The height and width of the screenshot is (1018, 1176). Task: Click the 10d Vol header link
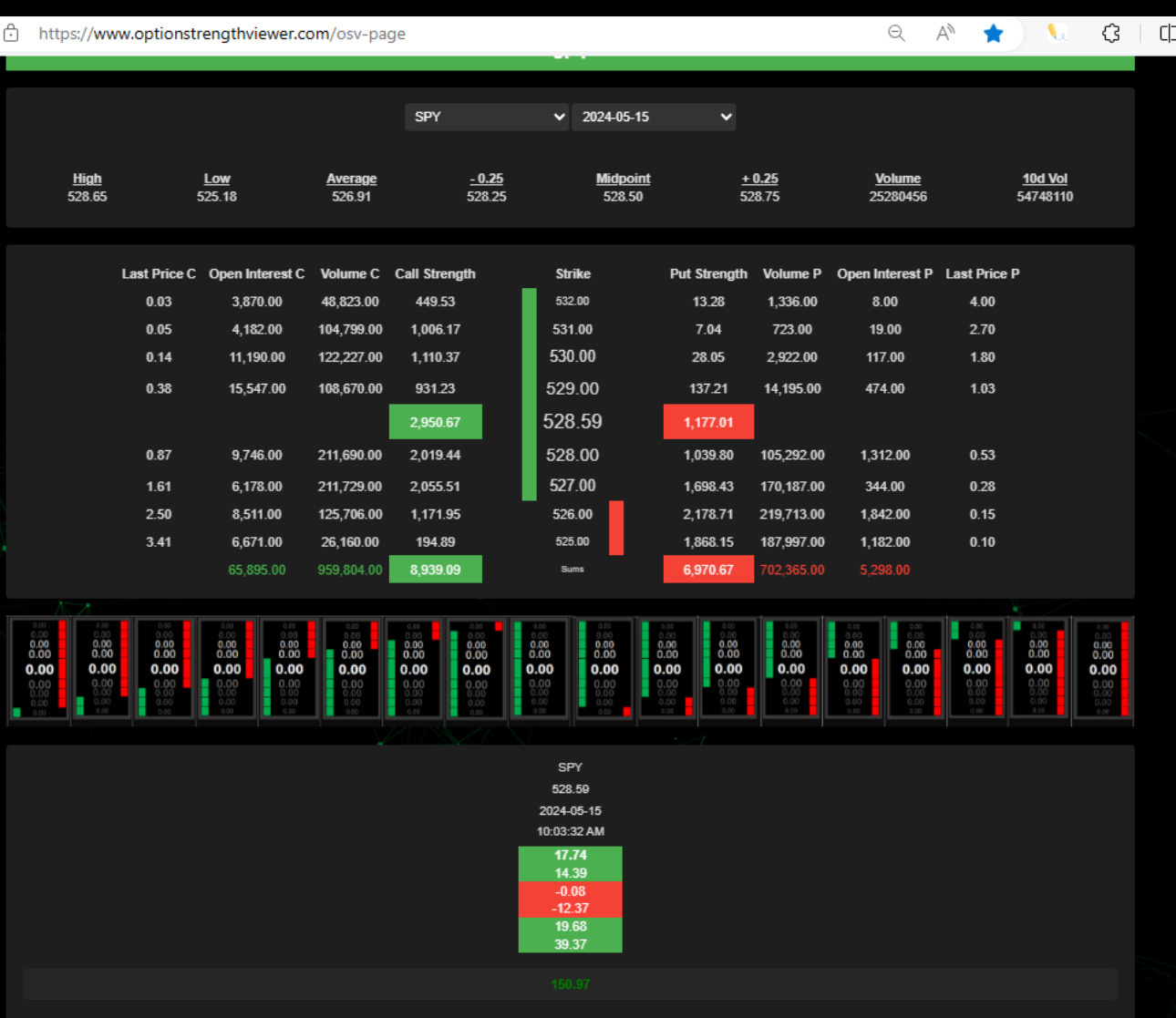pos(1045,179)
